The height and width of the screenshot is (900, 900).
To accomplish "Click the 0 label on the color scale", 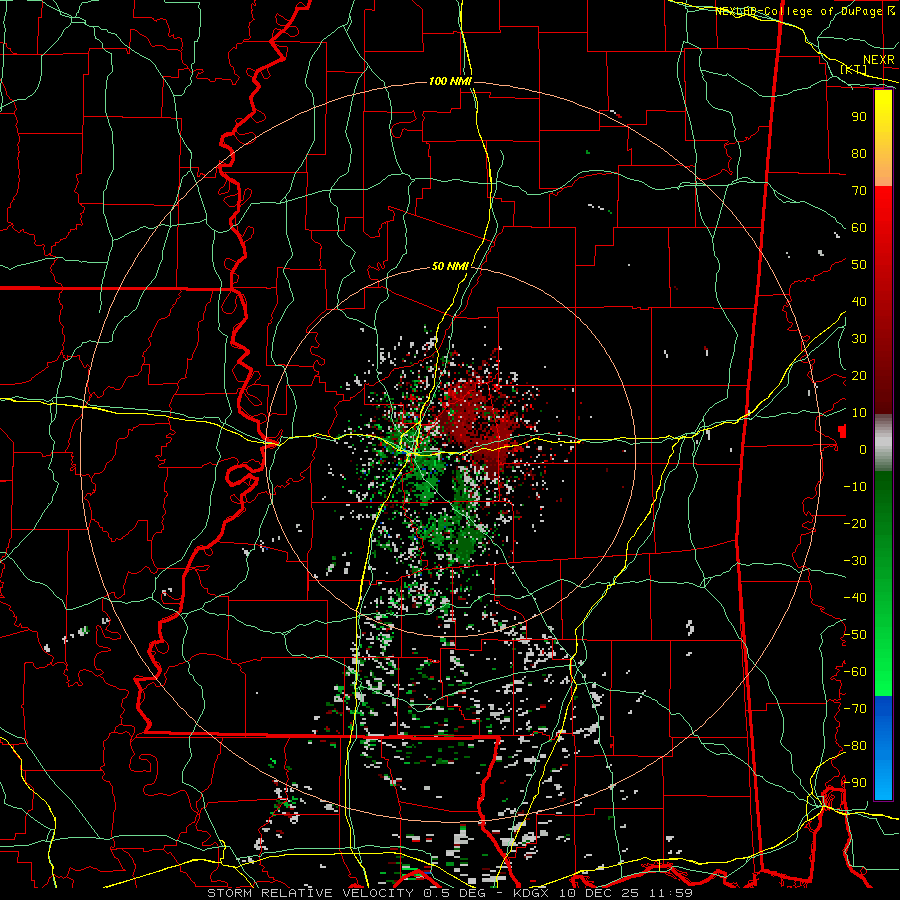I will click(x=863, y=449).
